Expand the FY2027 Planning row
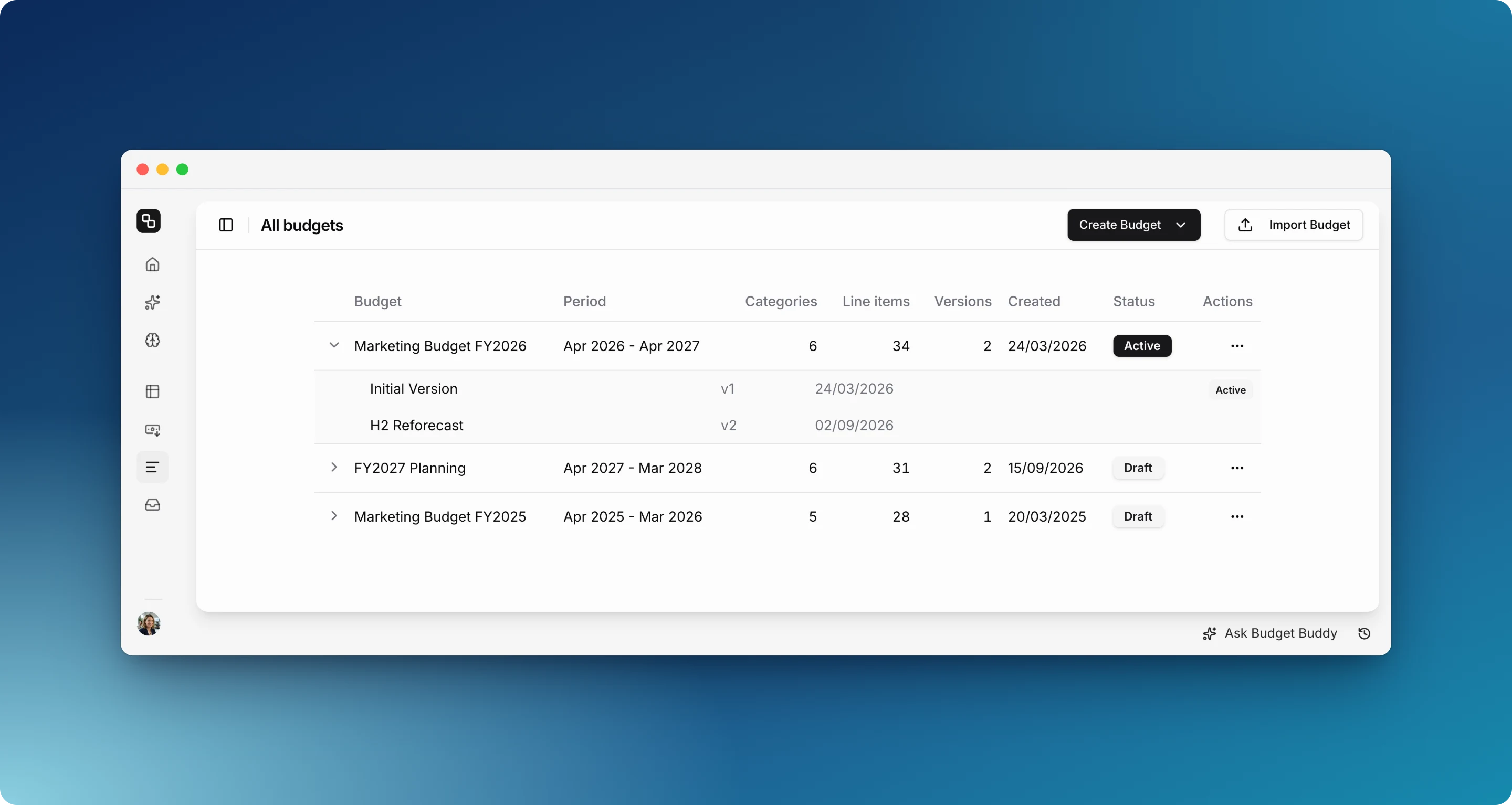Viewport: 1512px width, 805px height. (334, 467)
